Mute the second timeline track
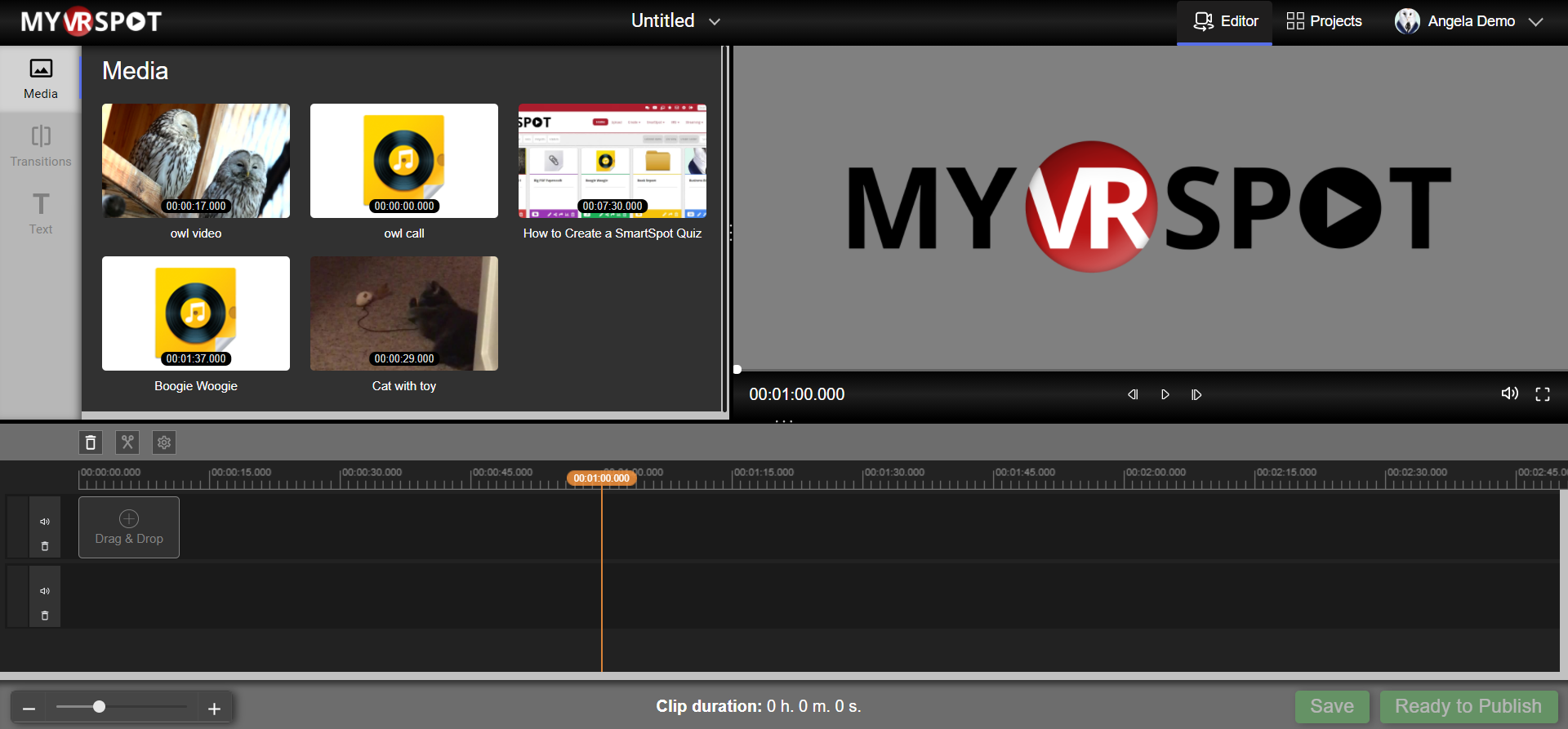Viewport: 1568px width, 729px height. (45, 591)
